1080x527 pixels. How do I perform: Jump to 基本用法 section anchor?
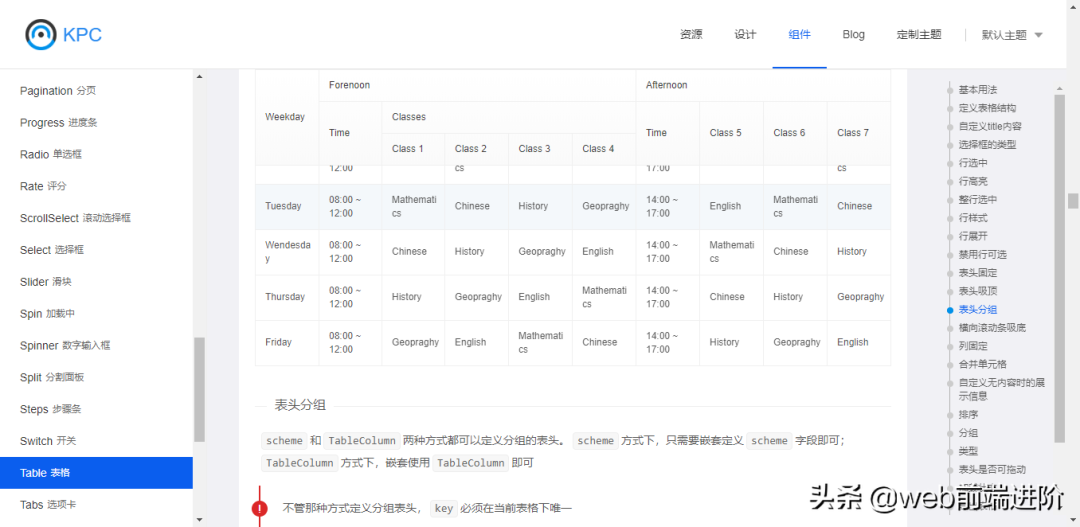pyautogui.click(x=977, y=90)
